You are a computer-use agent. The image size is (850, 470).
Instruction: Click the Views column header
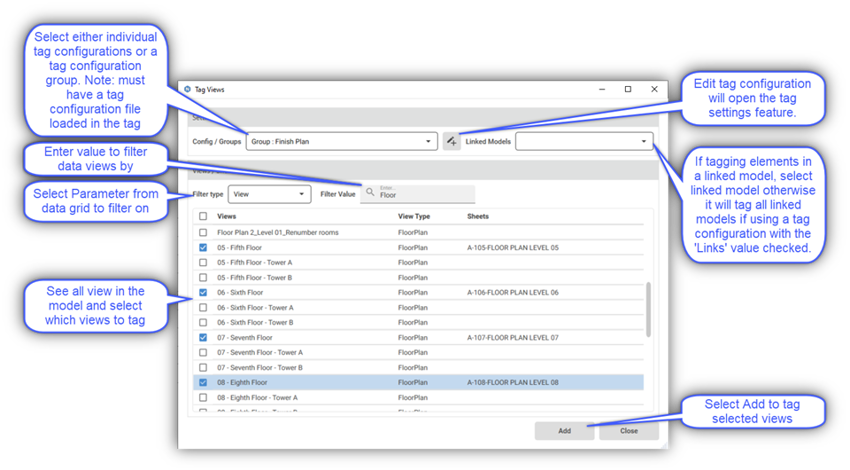pyautogui.click(x=227, y=216)
